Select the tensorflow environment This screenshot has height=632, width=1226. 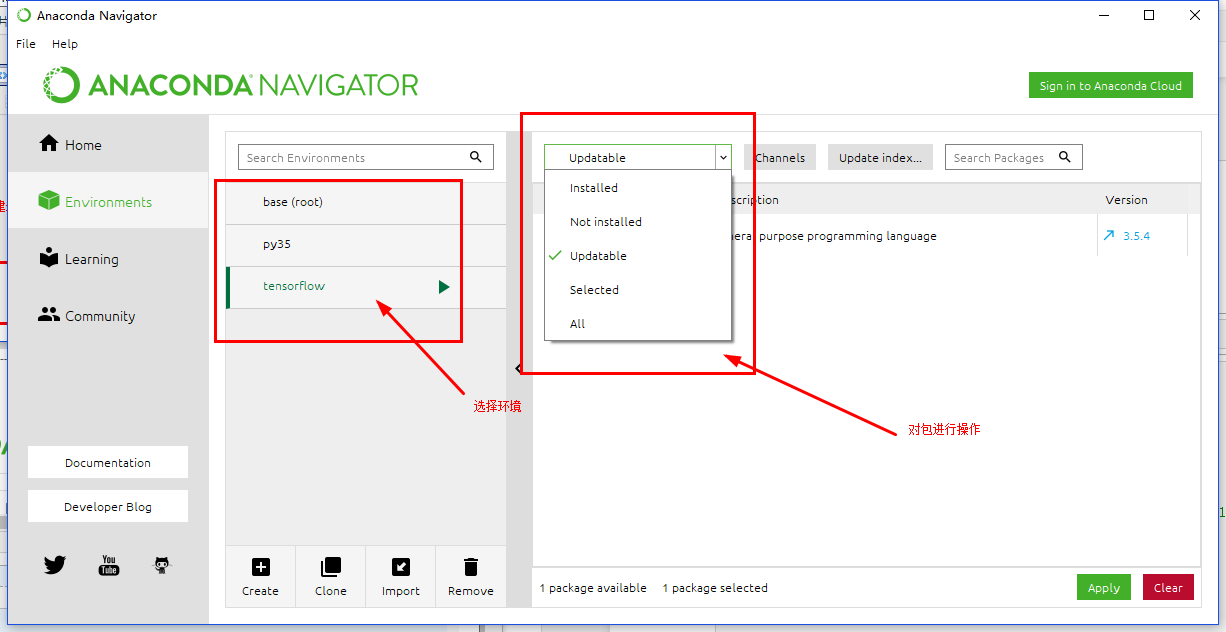366,286
